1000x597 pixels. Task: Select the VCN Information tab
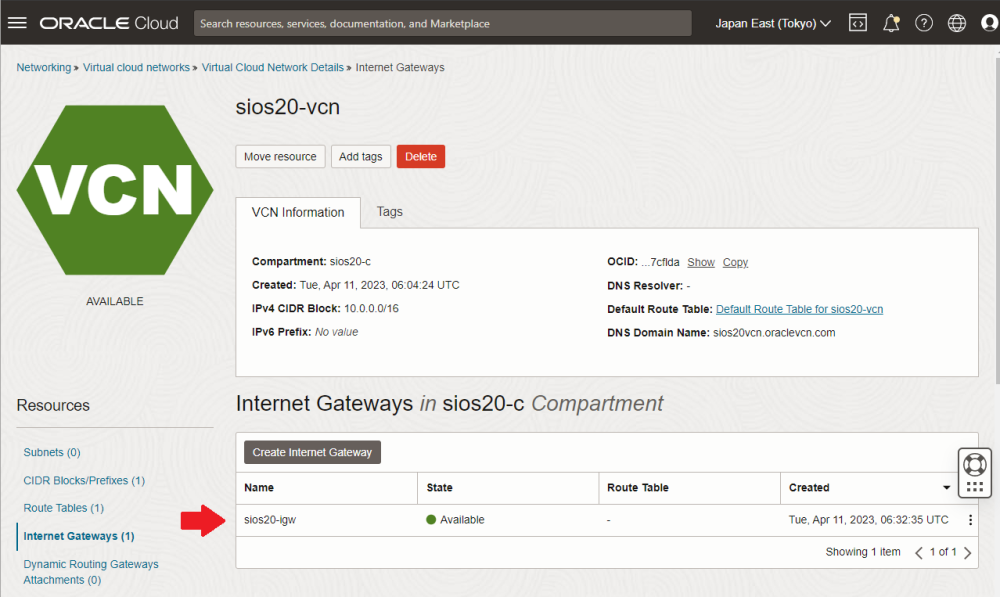(x=298, y=212)
